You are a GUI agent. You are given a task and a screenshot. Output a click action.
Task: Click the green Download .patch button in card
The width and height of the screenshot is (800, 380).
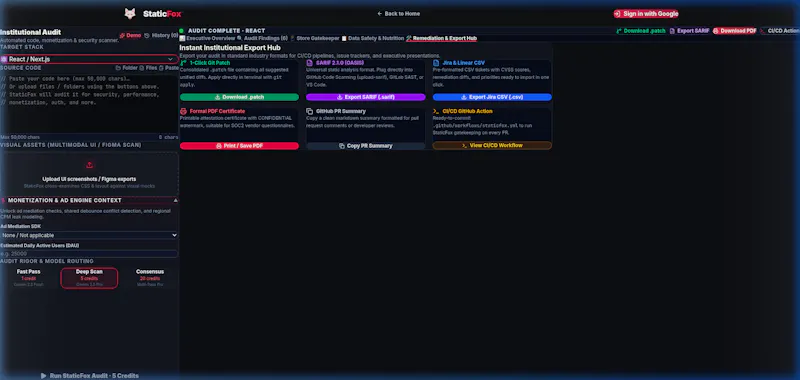pos(239,97)
